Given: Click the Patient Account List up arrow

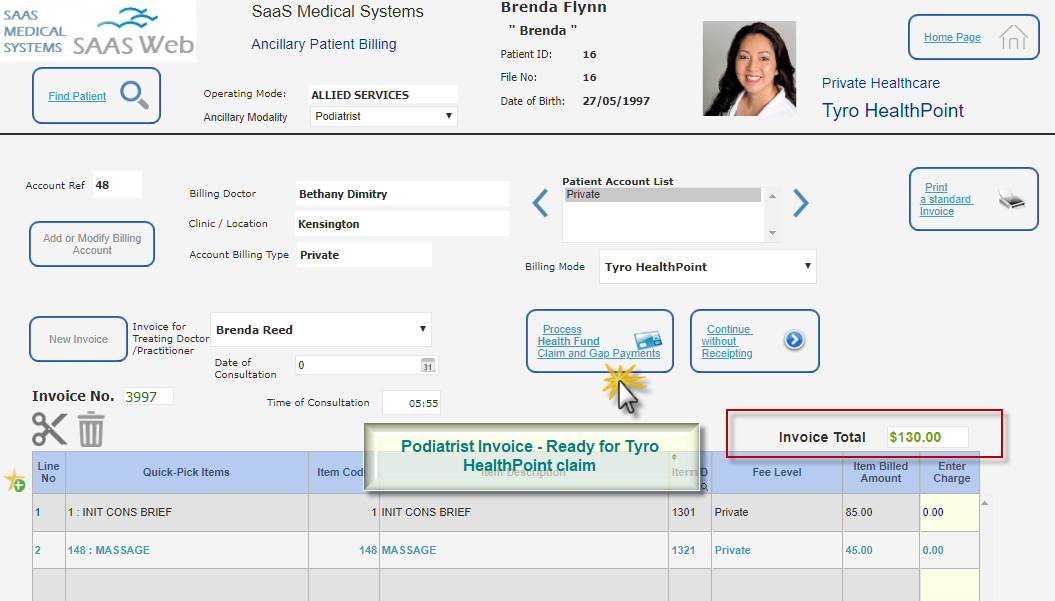Looking at the screenshot, I should point(772,196).
